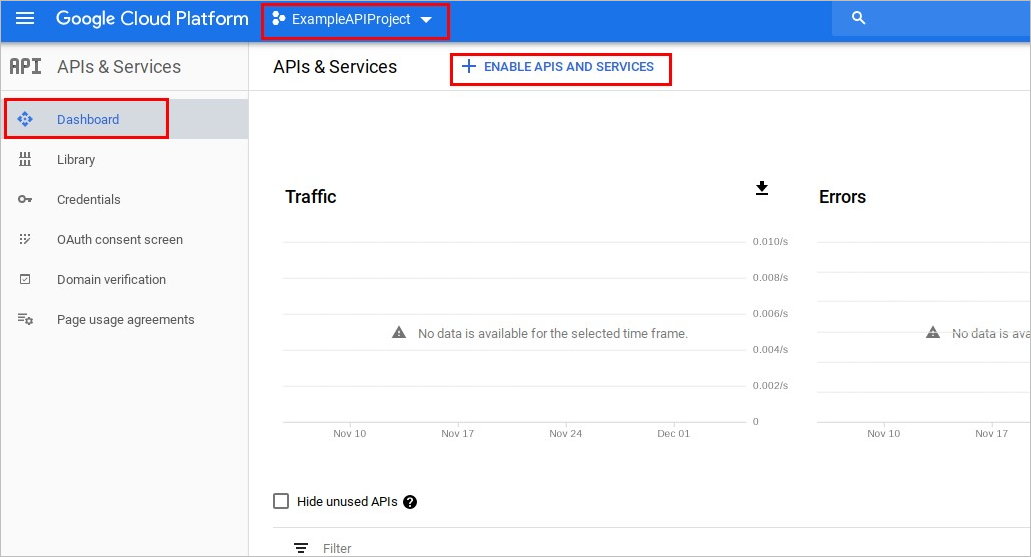The image size is (1031, 557).
Task: Click the Domain verification checkbox icon
Action: pos(26,280)
